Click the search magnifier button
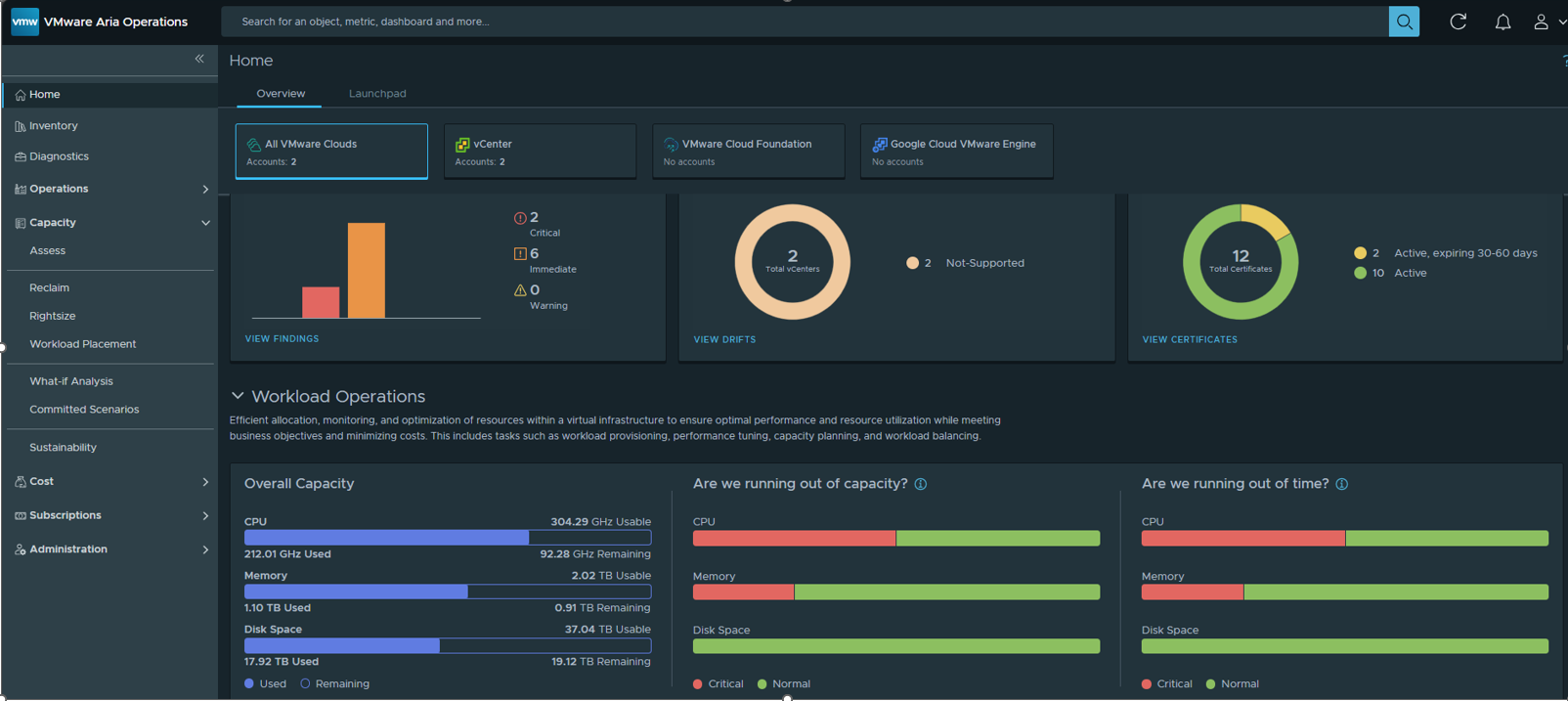This screenshot has height=701, width=1568. click(1404, 22)
